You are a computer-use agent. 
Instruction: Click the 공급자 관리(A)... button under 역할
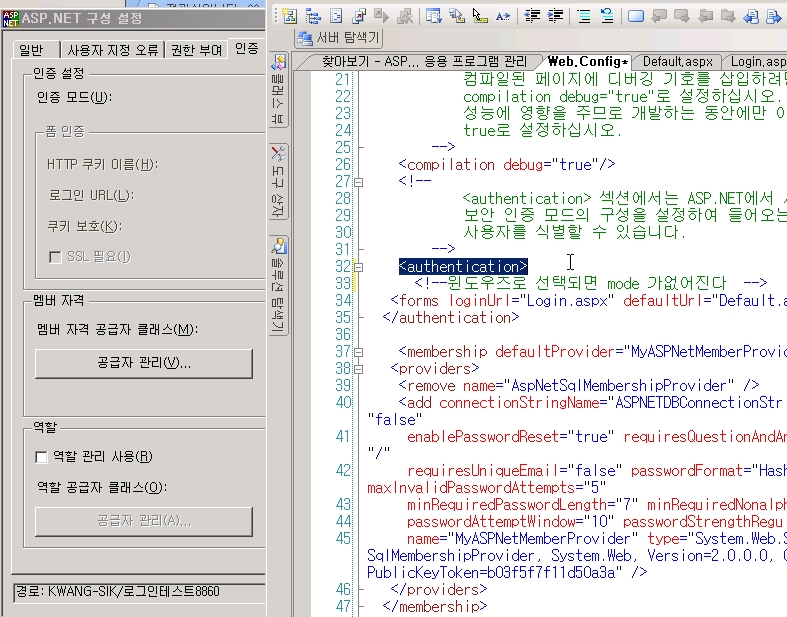point(144,521)
